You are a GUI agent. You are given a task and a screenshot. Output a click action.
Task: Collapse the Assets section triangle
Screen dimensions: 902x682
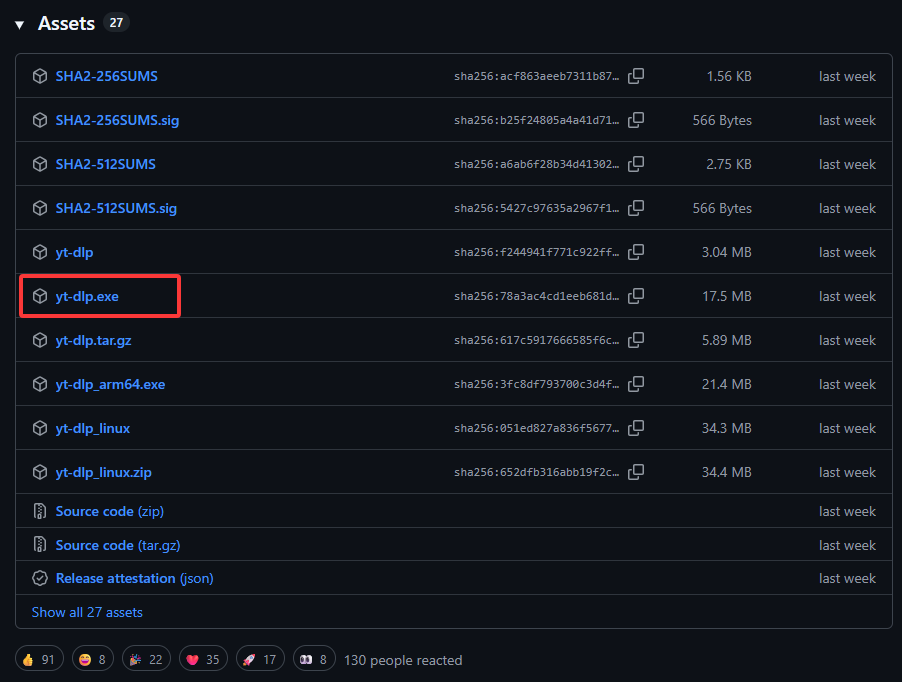[19, 24]
